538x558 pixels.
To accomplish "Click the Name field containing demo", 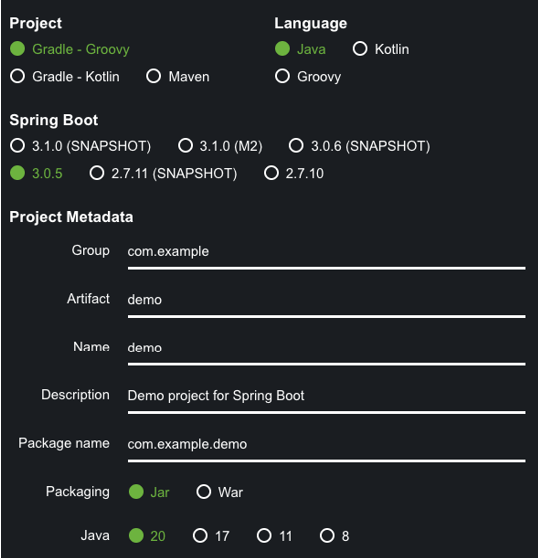I will click(327, 353).
